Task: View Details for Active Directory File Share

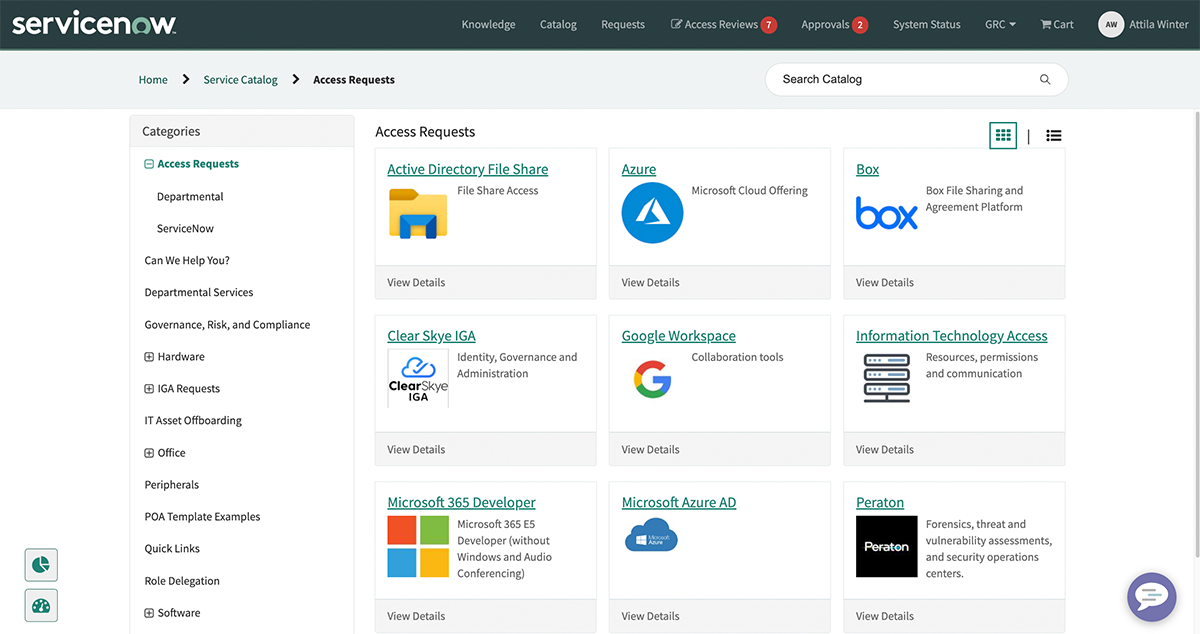Action: [x=416, y=283]
